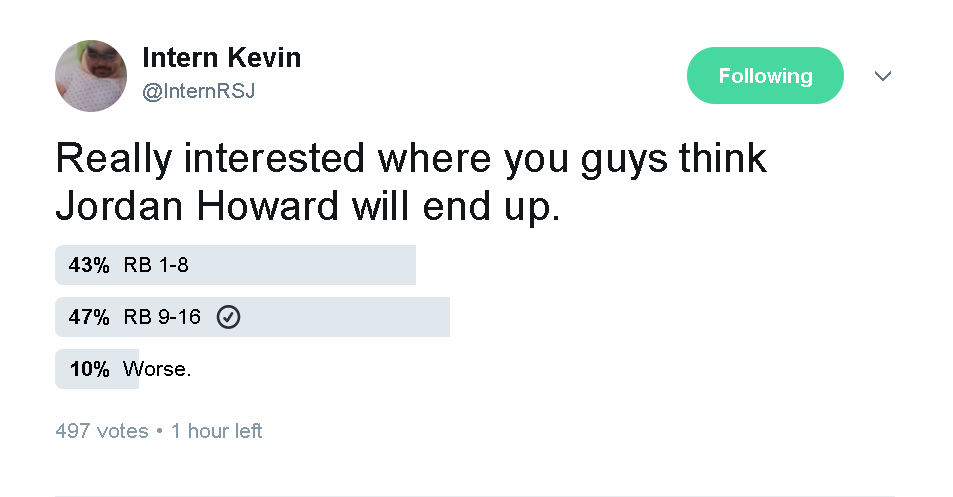Click the tweet's first line starting Really interested
Image resolution: width=953 pixels, height=497 pixels.
click(x=411, y=158)
